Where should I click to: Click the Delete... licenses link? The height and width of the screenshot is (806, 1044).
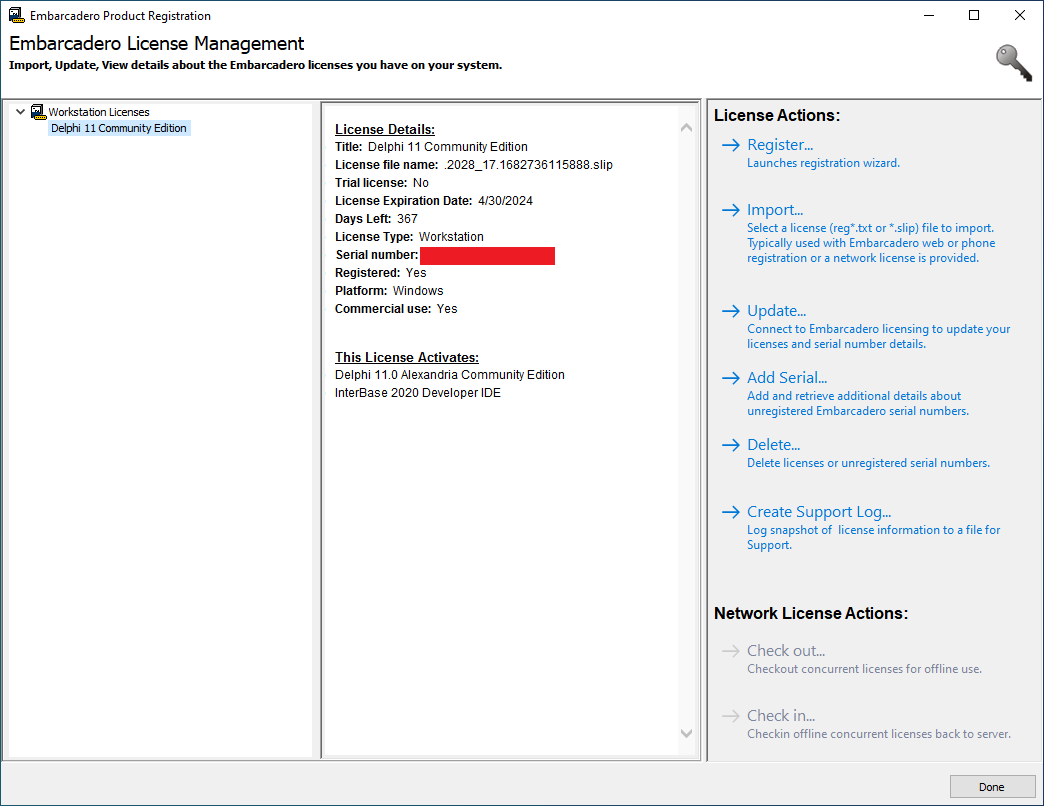(773, 446)
